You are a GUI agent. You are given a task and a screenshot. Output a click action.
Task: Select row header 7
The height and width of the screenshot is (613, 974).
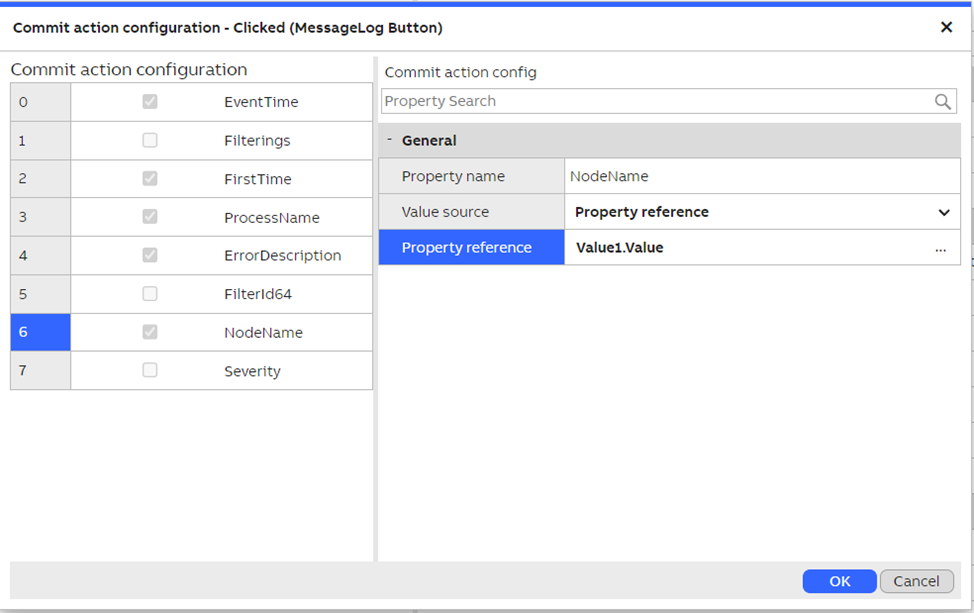tap(40, 371)
